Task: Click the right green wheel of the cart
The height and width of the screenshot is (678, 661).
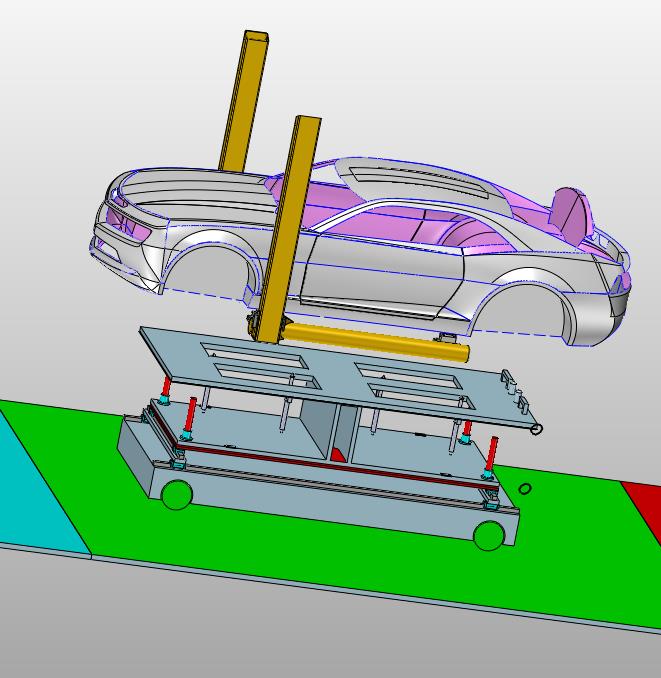Action: [489, 536]
